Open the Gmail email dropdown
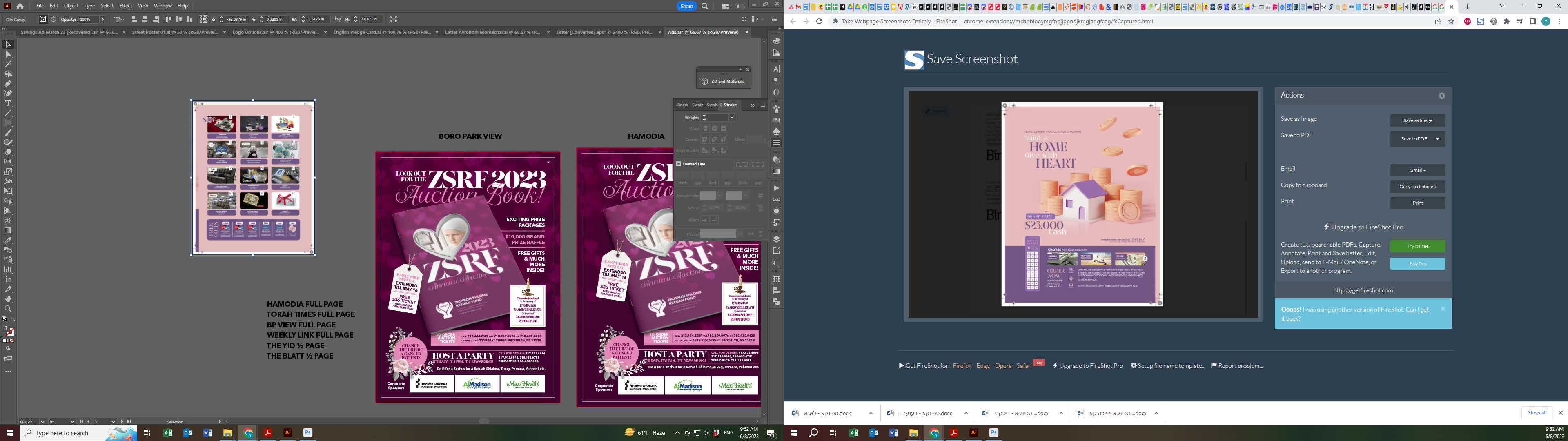The height and width of the screenshot is (441, 1568). pyautogui.click(x=1417, y=171)
